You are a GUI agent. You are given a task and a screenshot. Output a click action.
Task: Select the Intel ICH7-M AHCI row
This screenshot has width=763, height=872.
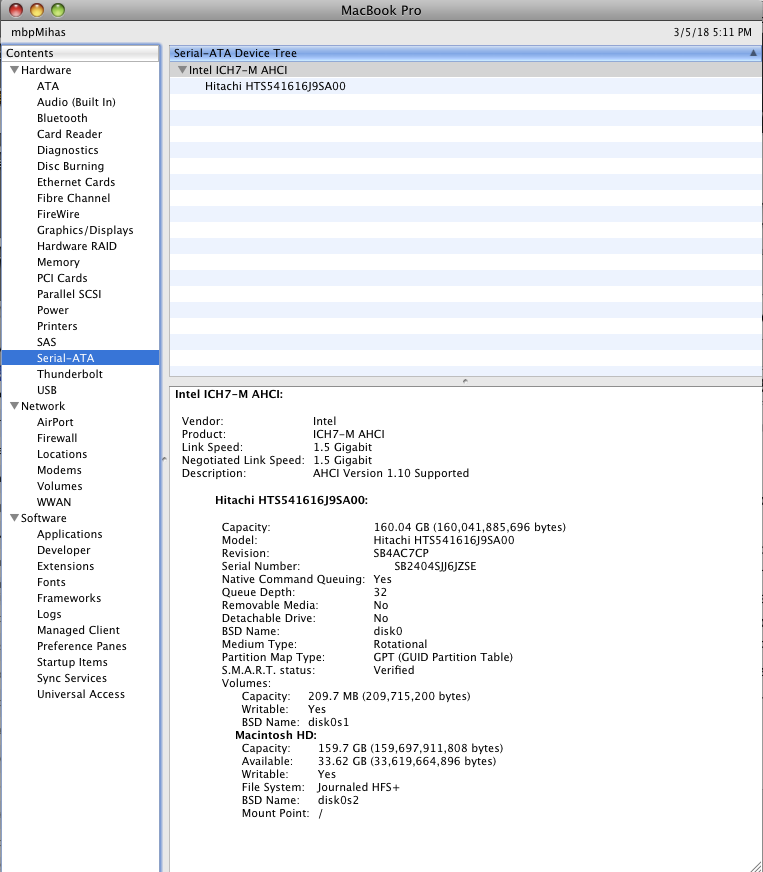tap(465, 70)
